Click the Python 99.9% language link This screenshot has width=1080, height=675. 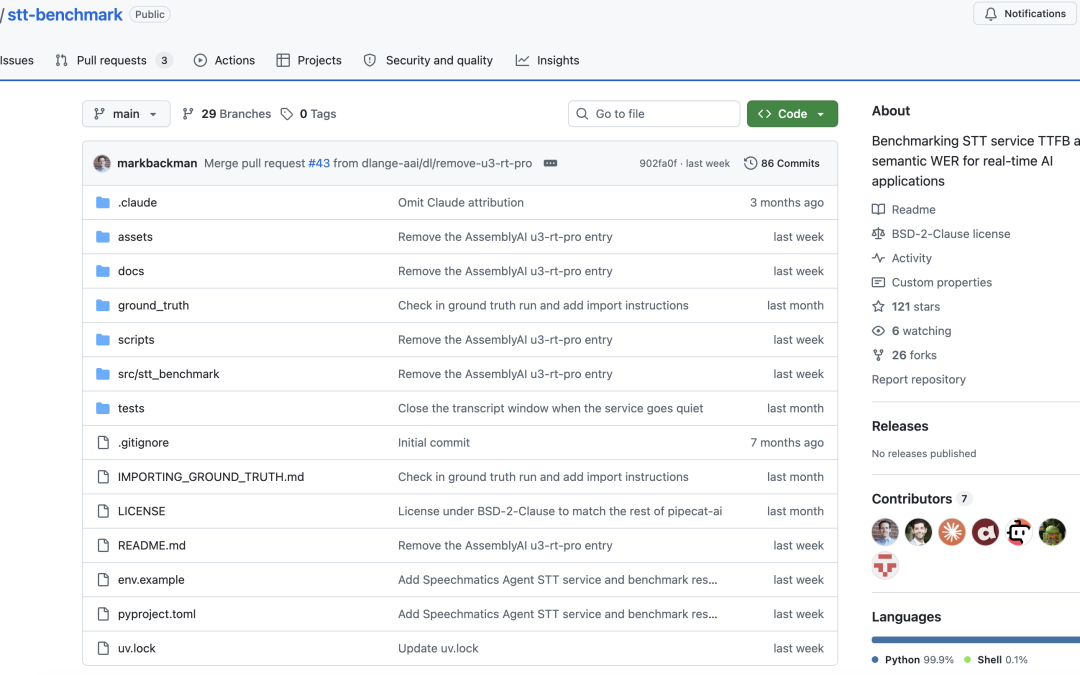[x=913, y=660]
